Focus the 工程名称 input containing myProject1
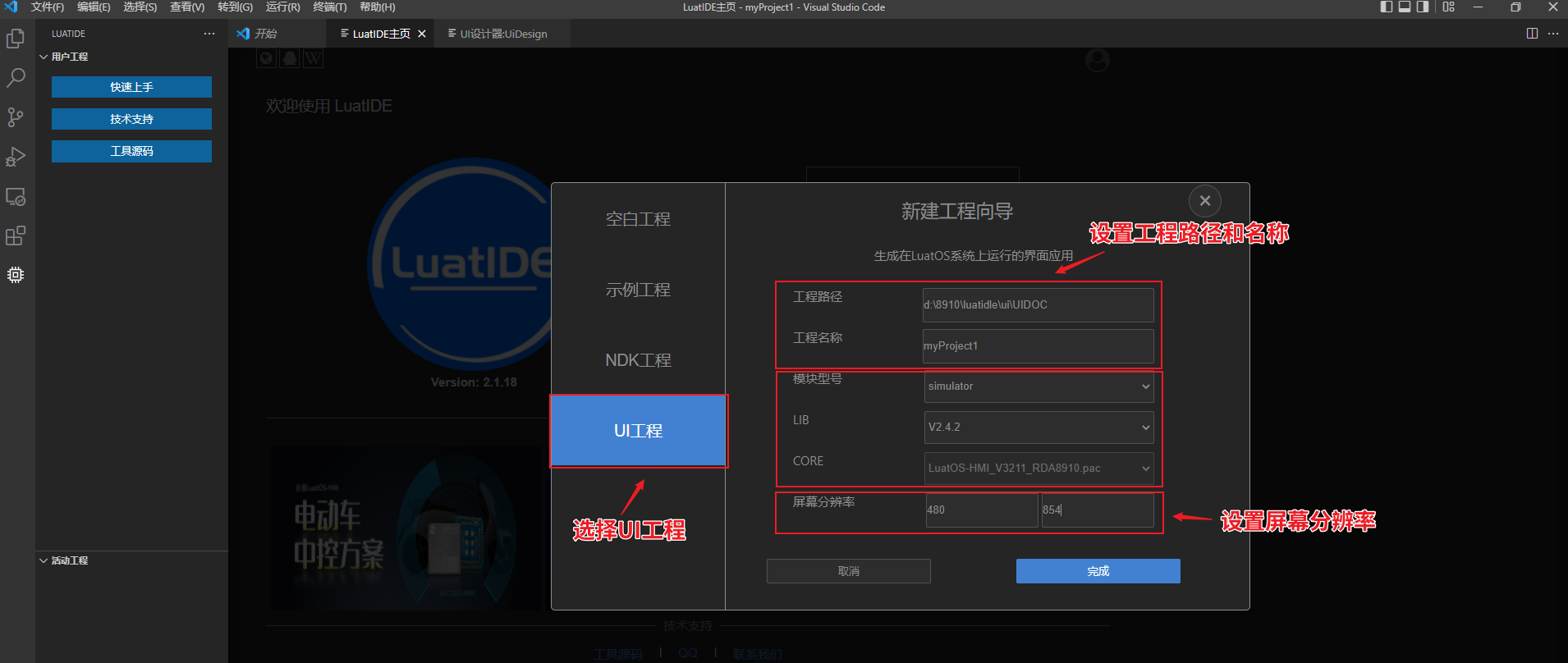Image resolution: width=1568 pixels, height=663 pixels. tap(1038, 346)
